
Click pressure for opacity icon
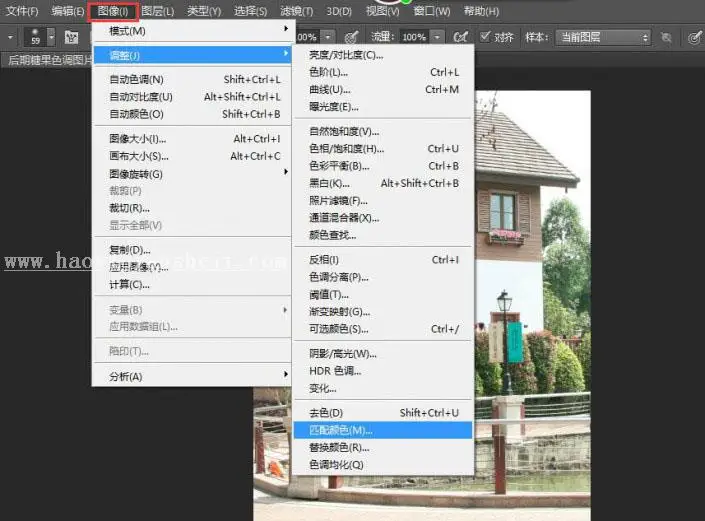point(351,37)
